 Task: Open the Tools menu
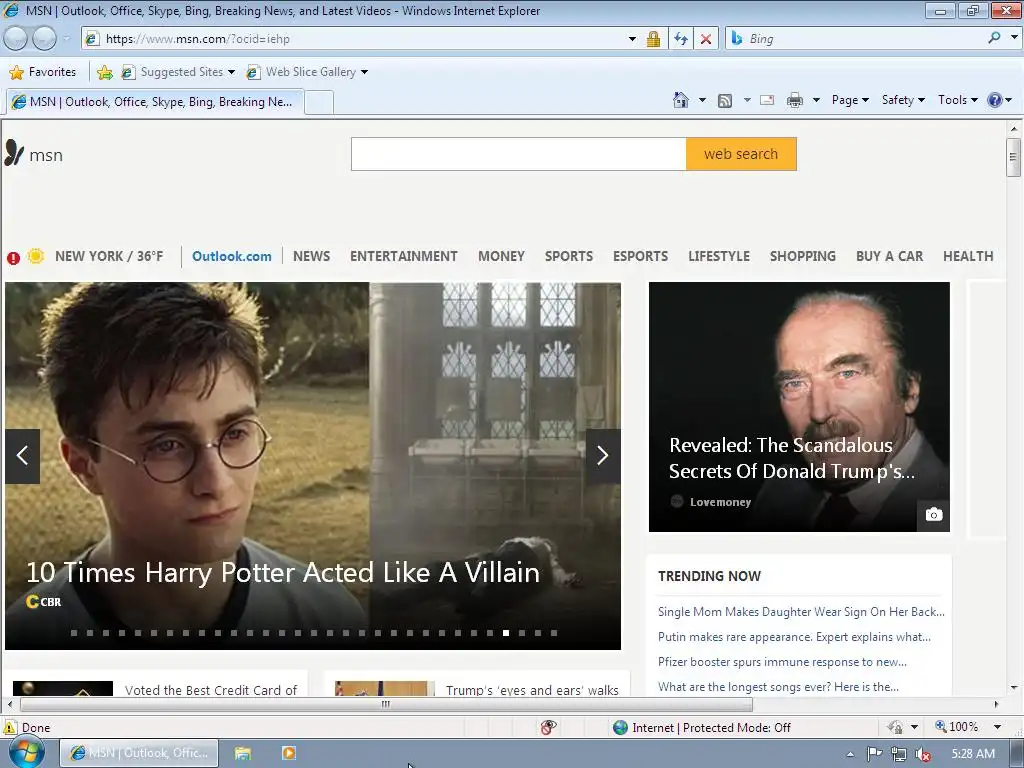point(957,100)
